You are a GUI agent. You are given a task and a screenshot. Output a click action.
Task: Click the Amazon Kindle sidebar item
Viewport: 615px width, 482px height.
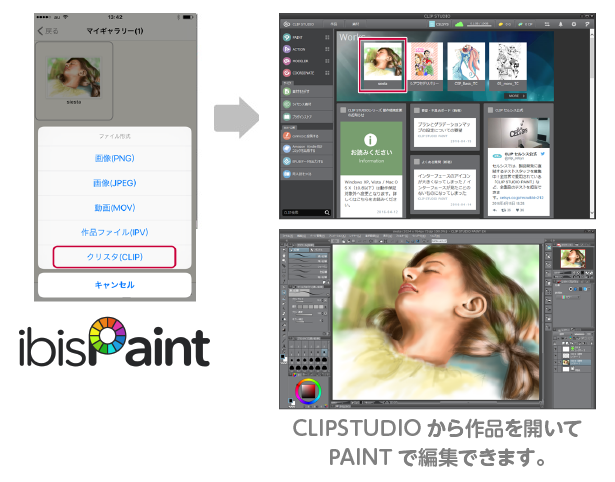(x=307, y=149)
